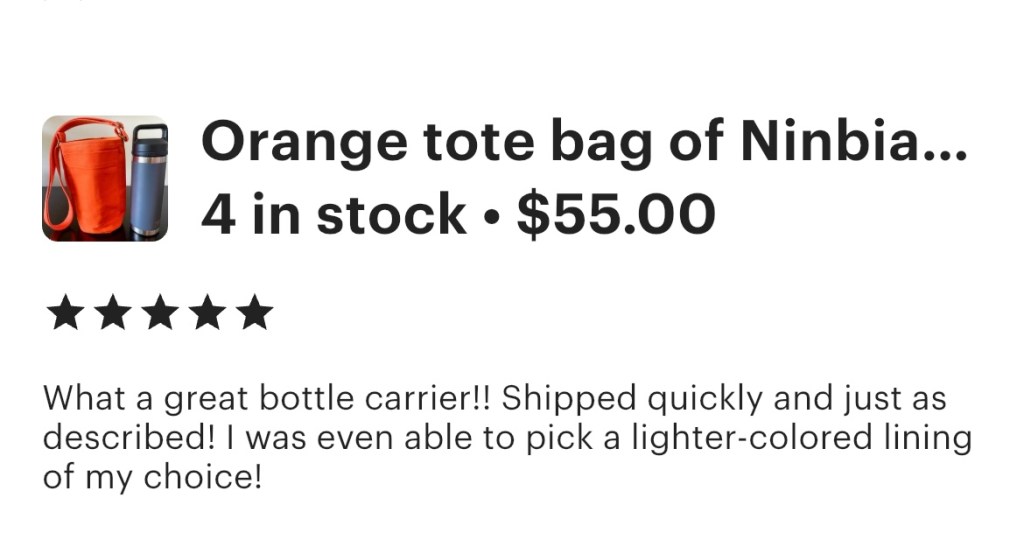Open the 'Orange tote bag of Ninbia...' title
The width and height of the screenshot is (1024, 533).
pyautogui.click(x=584, y=143)
